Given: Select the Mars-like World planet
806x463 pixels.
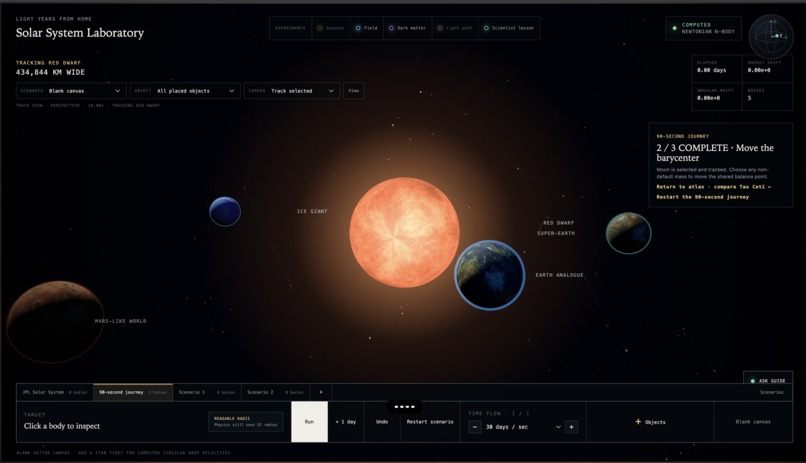Looking at the screenshot, I should coord(55,322).
